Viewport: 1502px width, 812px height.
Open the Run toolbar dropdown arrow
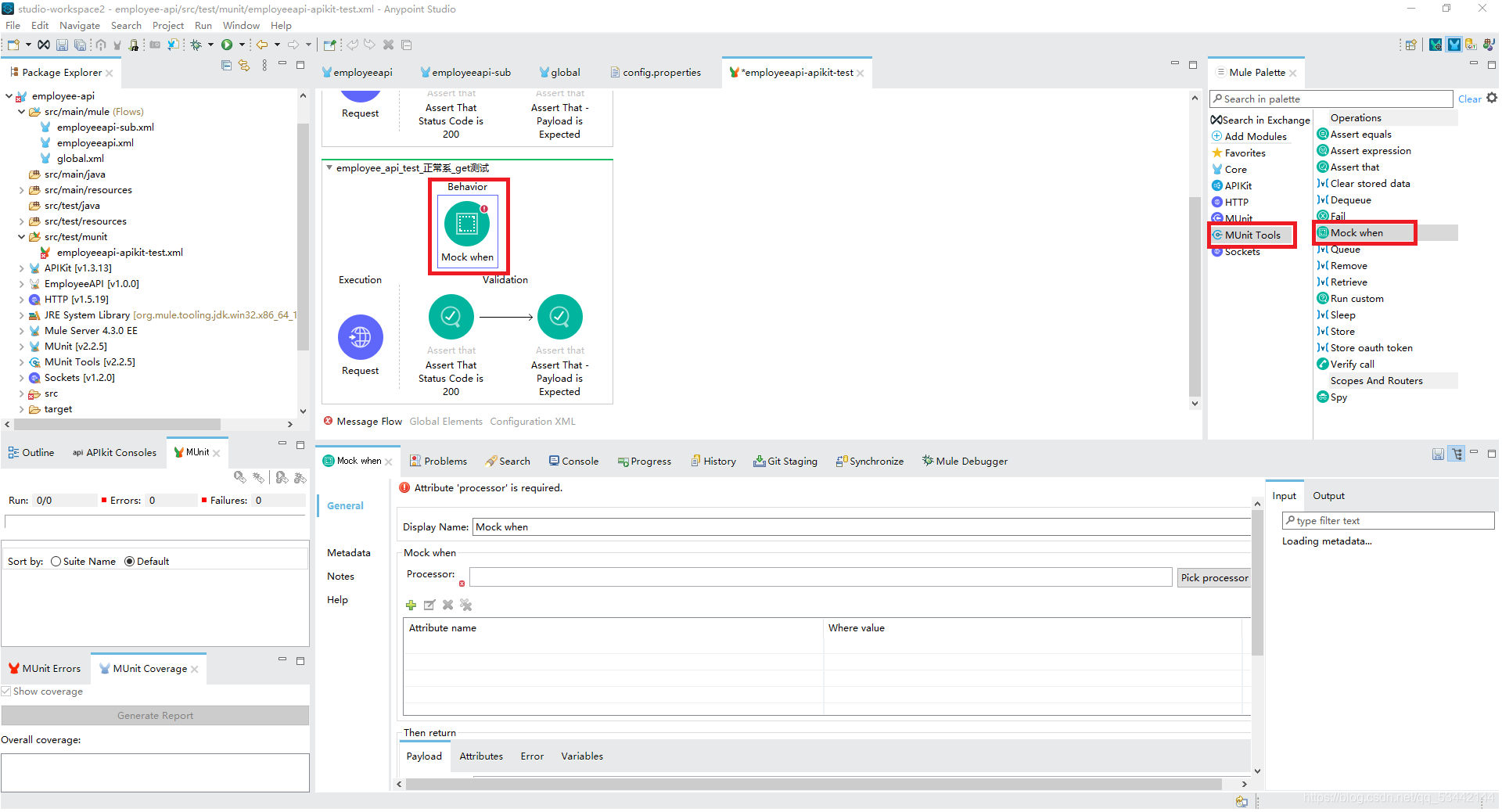242,45
